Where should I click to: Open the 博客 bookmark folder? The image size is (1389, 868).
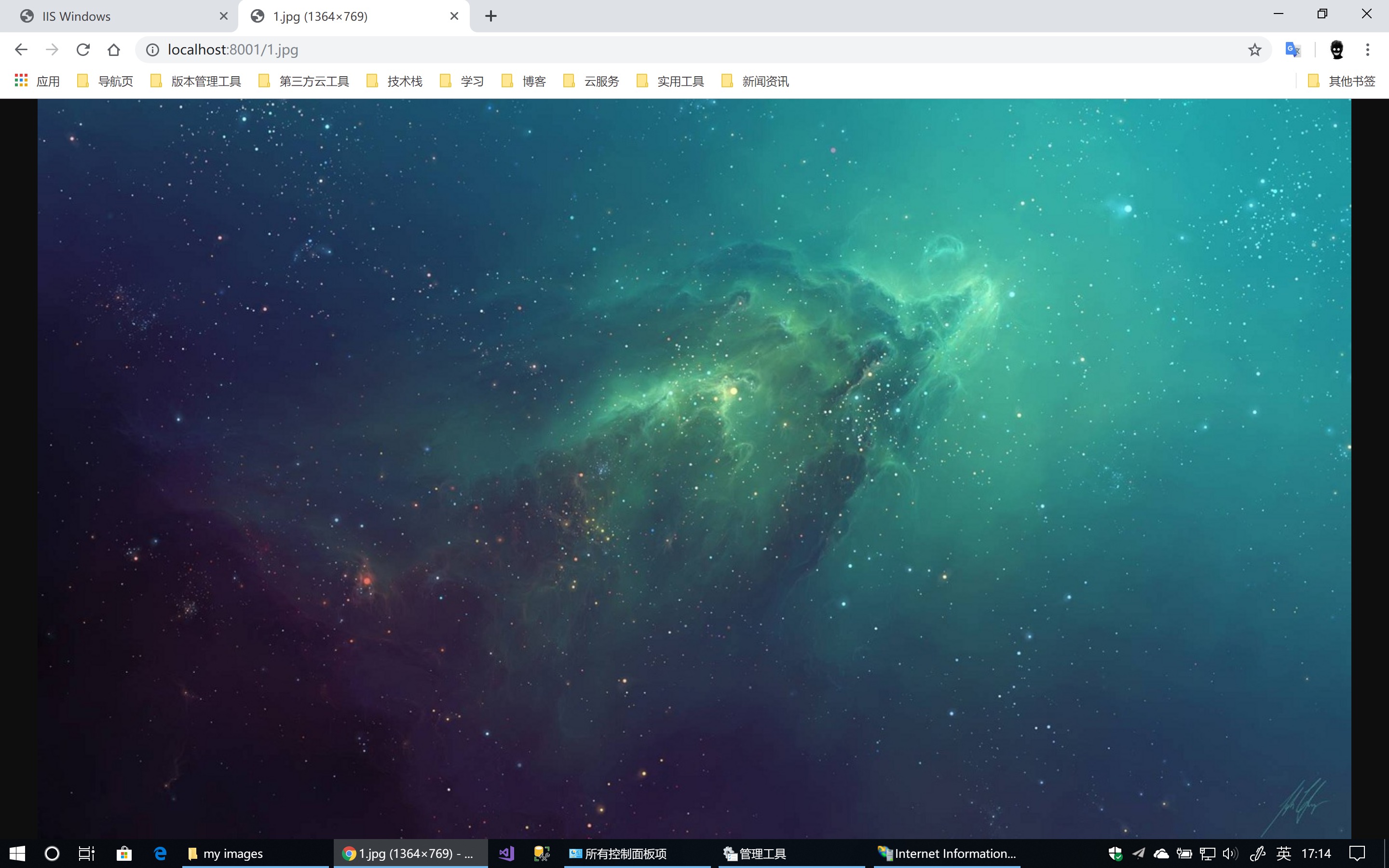click(524, 81)
